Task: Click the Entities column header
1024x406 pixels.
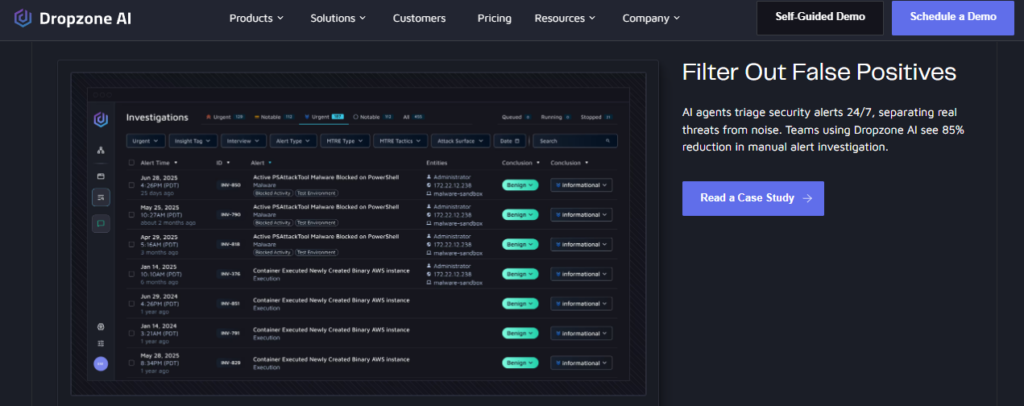Action: coord(437,163)
